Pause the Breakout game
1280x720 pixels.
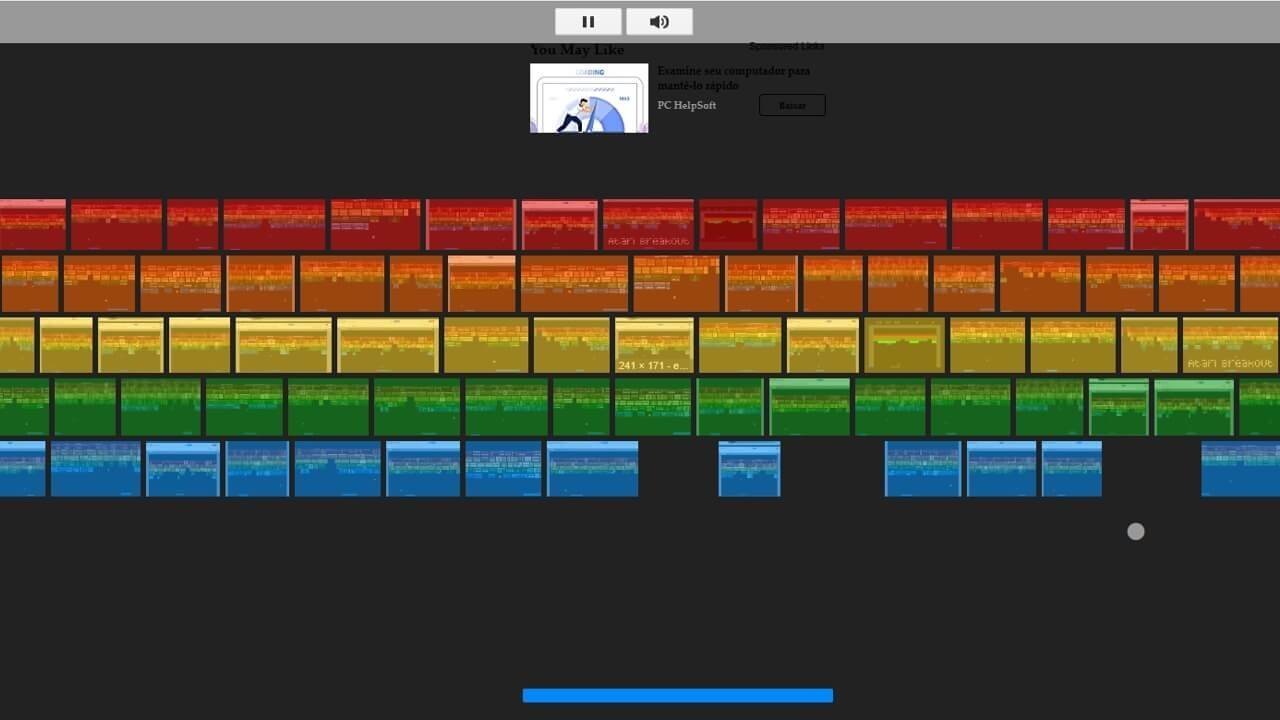tap(588, 21)
